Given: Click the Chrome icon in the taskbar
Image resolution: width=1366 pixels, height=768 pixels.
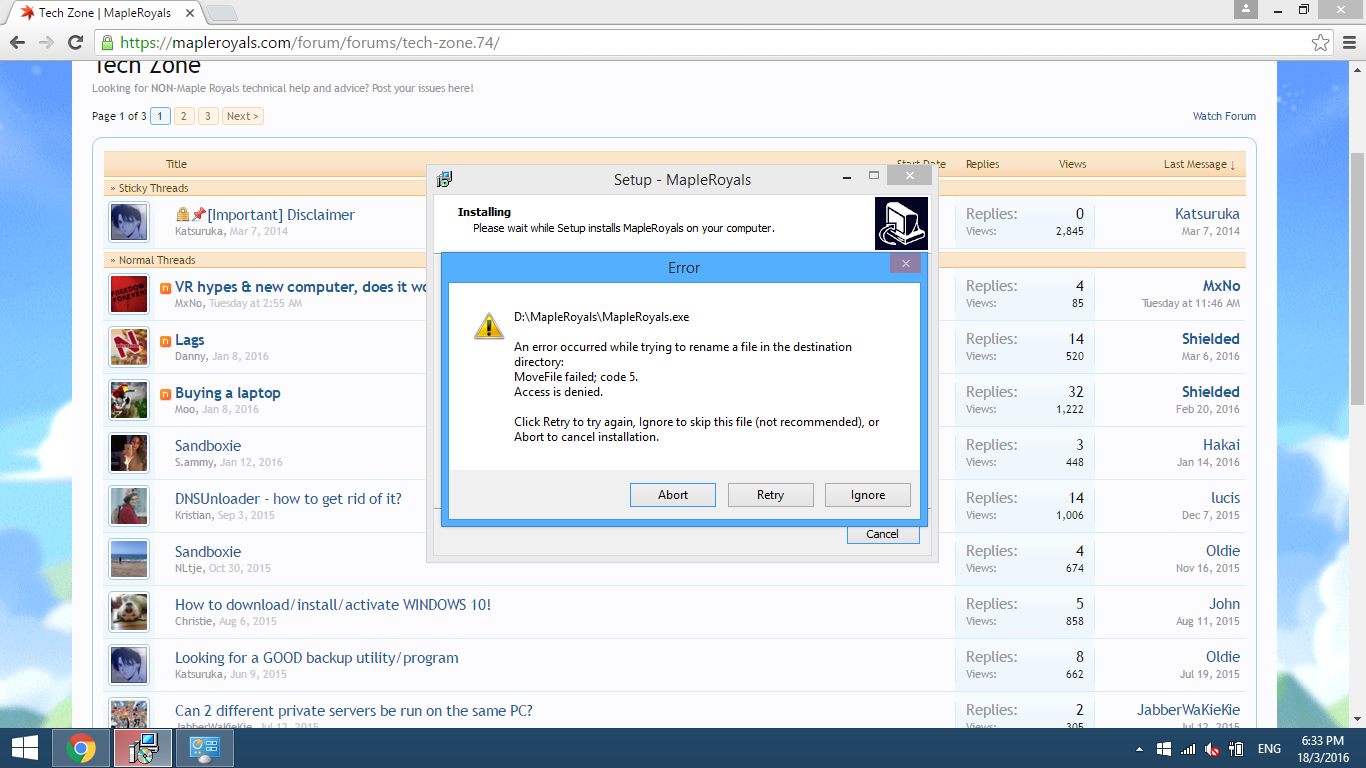Looking at the screenshot, I should click(81, 748).
